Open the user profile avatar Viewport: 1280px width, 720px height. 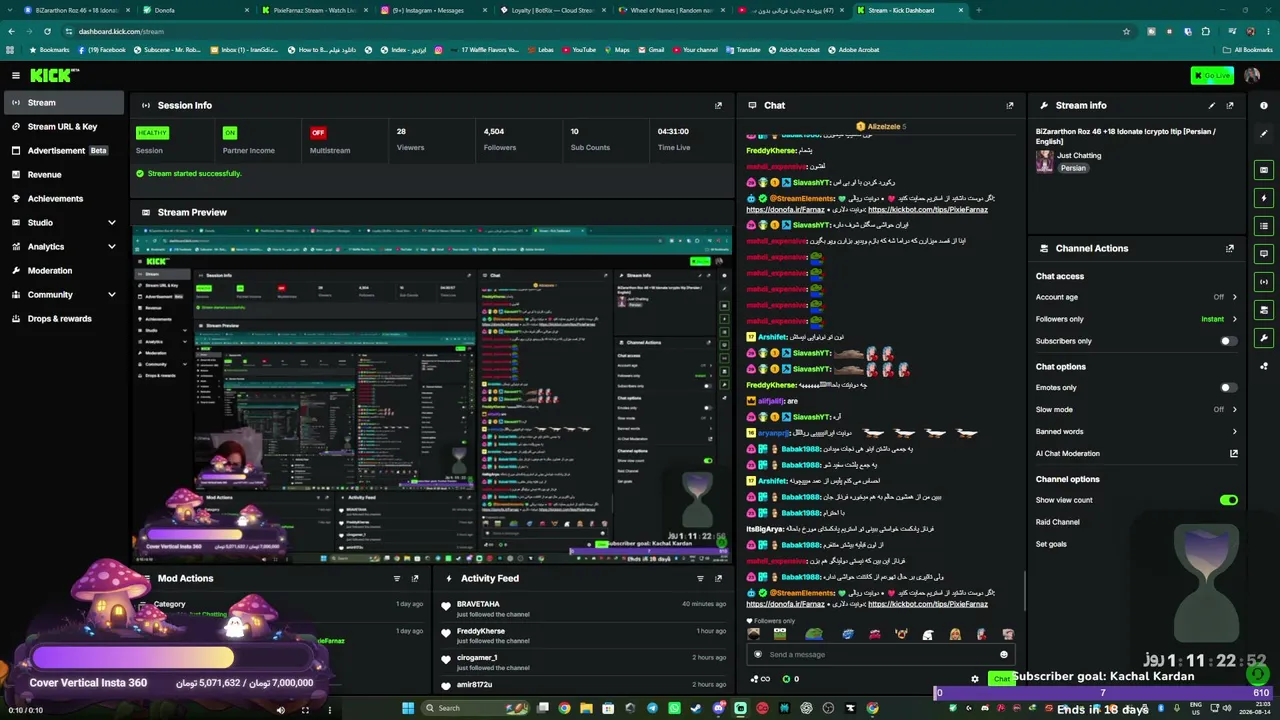(x=1252, y=75)
